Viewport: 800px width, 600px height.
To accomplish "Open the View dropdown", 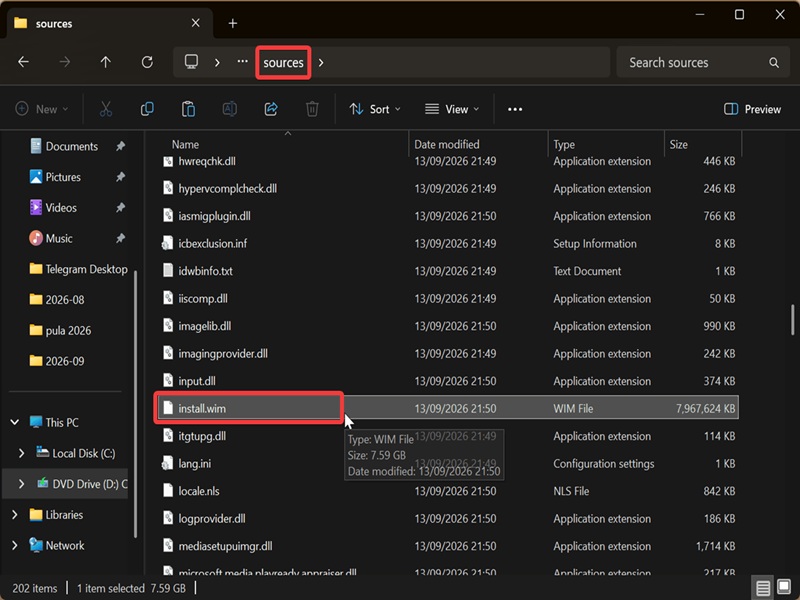I will 452,109.
